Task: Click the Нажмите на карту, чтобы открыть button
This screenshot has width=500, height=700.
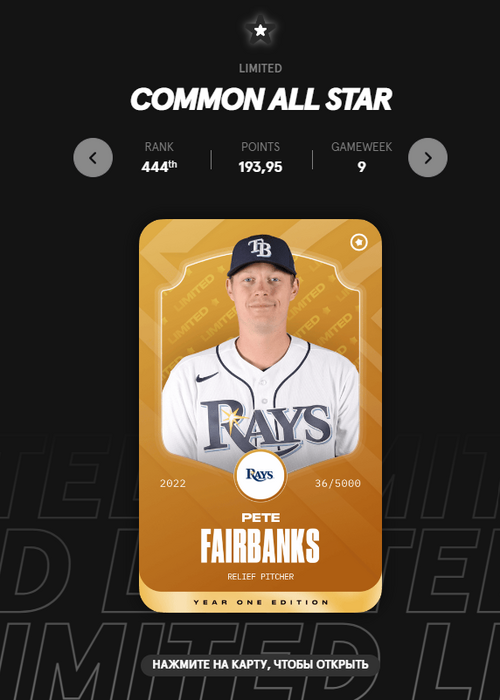Action: click(260, 664)
